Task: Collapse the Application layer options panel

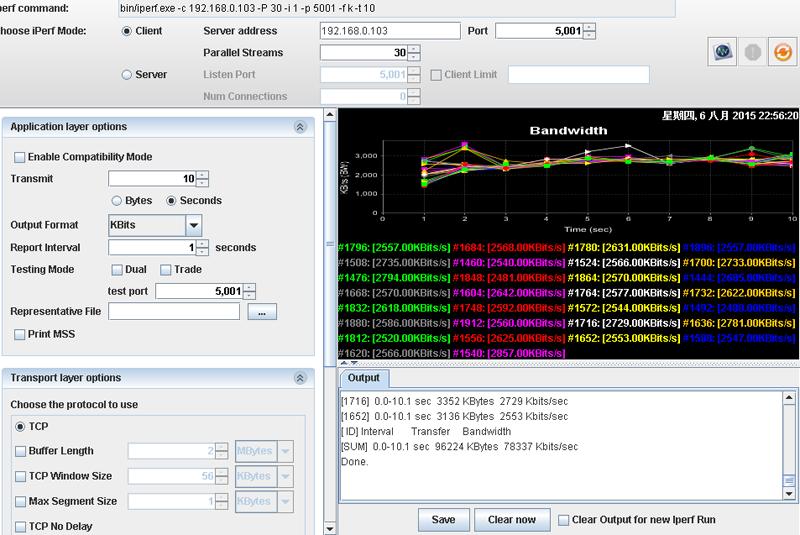Action: [x=299, y=127]
